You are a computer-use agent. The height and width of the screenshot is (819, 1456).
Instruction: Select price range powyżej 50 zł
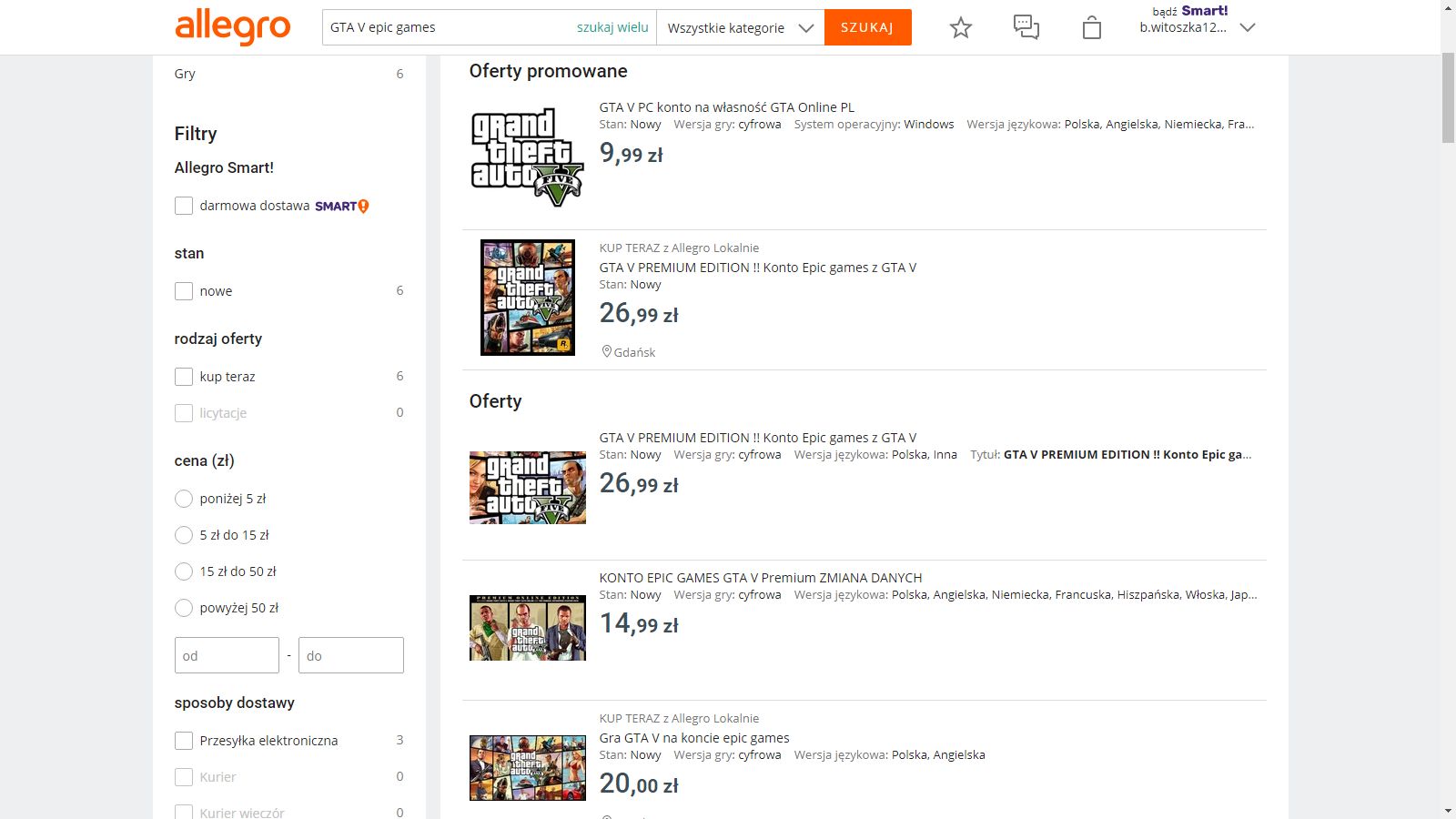(x=184, y=608)
